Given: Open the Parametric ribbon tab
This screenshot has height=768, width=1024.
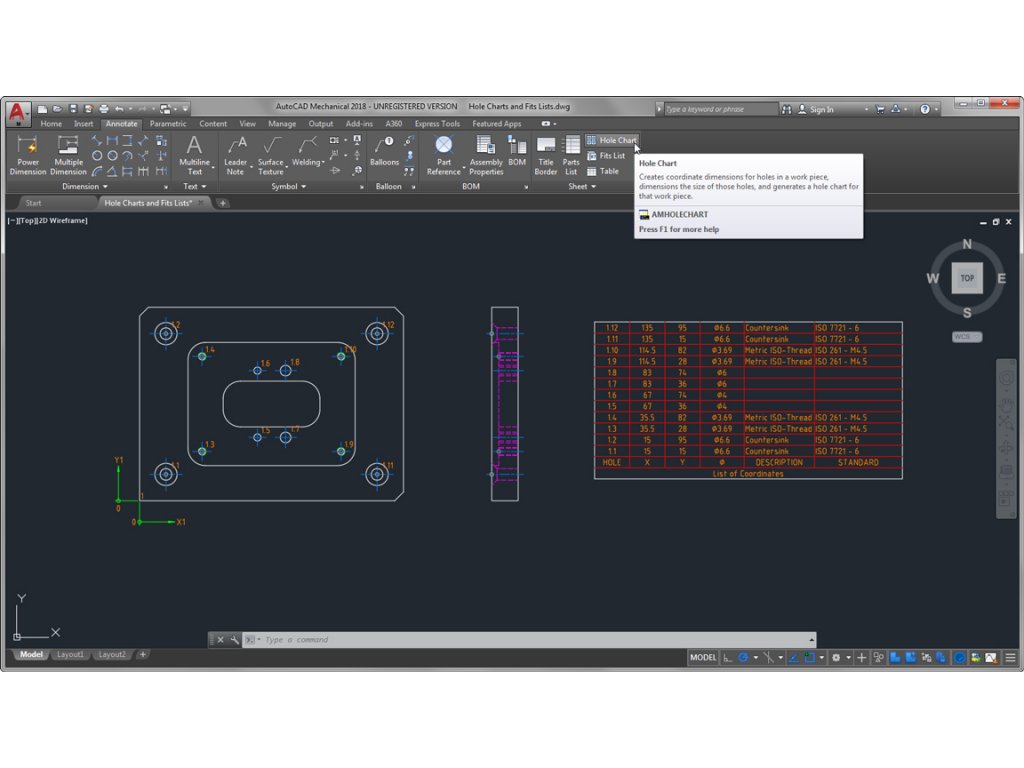Looking at the screenshot, I should click(168, 124).
